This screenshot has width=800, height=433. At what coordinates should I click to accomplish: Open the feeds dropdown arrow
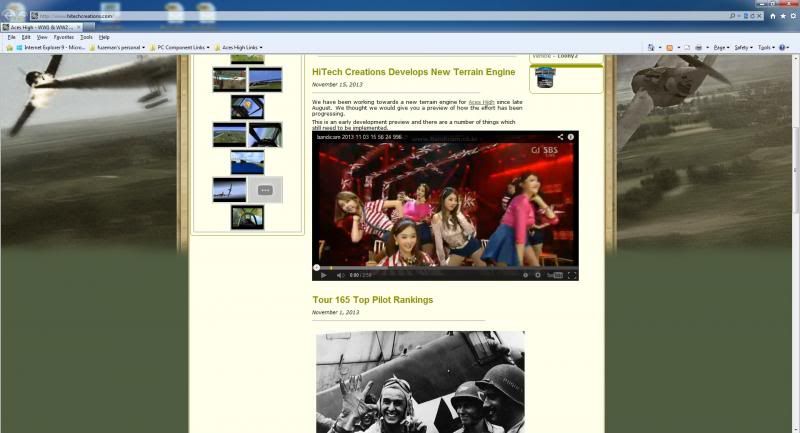(x=679, y=47)
